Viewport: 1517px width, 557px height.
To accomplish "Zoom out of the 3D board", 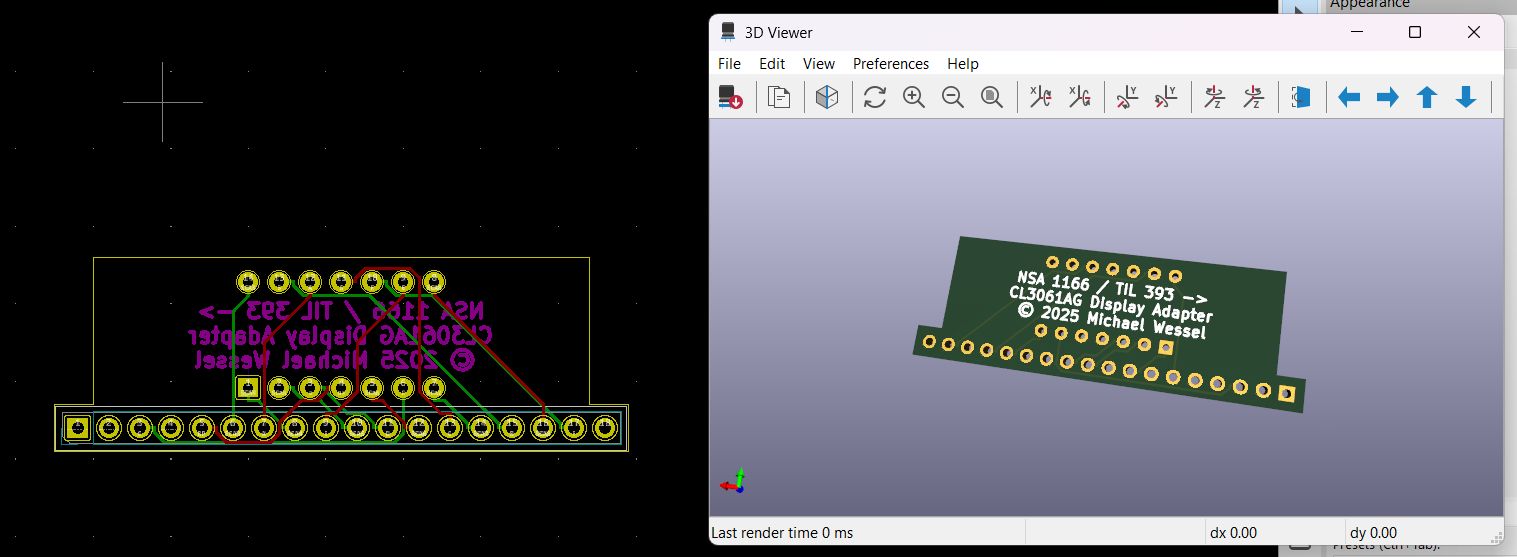I will (952, 97).
